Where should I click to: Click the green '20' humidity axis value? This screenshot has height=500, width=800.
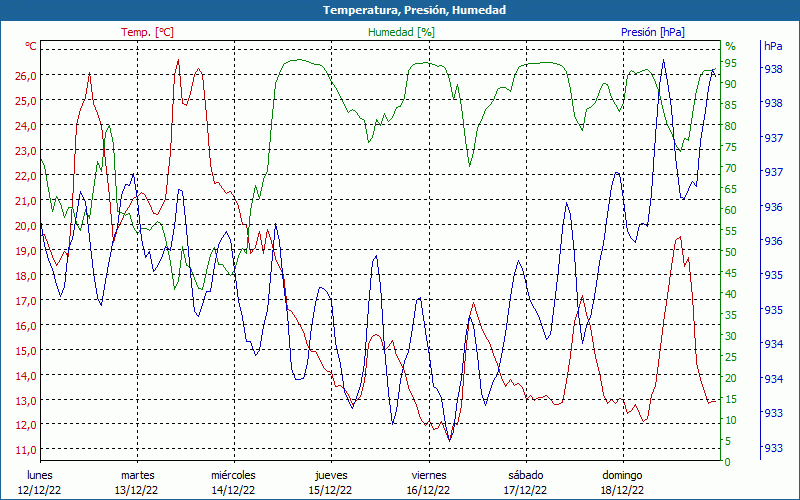click(x=731, y=378)
